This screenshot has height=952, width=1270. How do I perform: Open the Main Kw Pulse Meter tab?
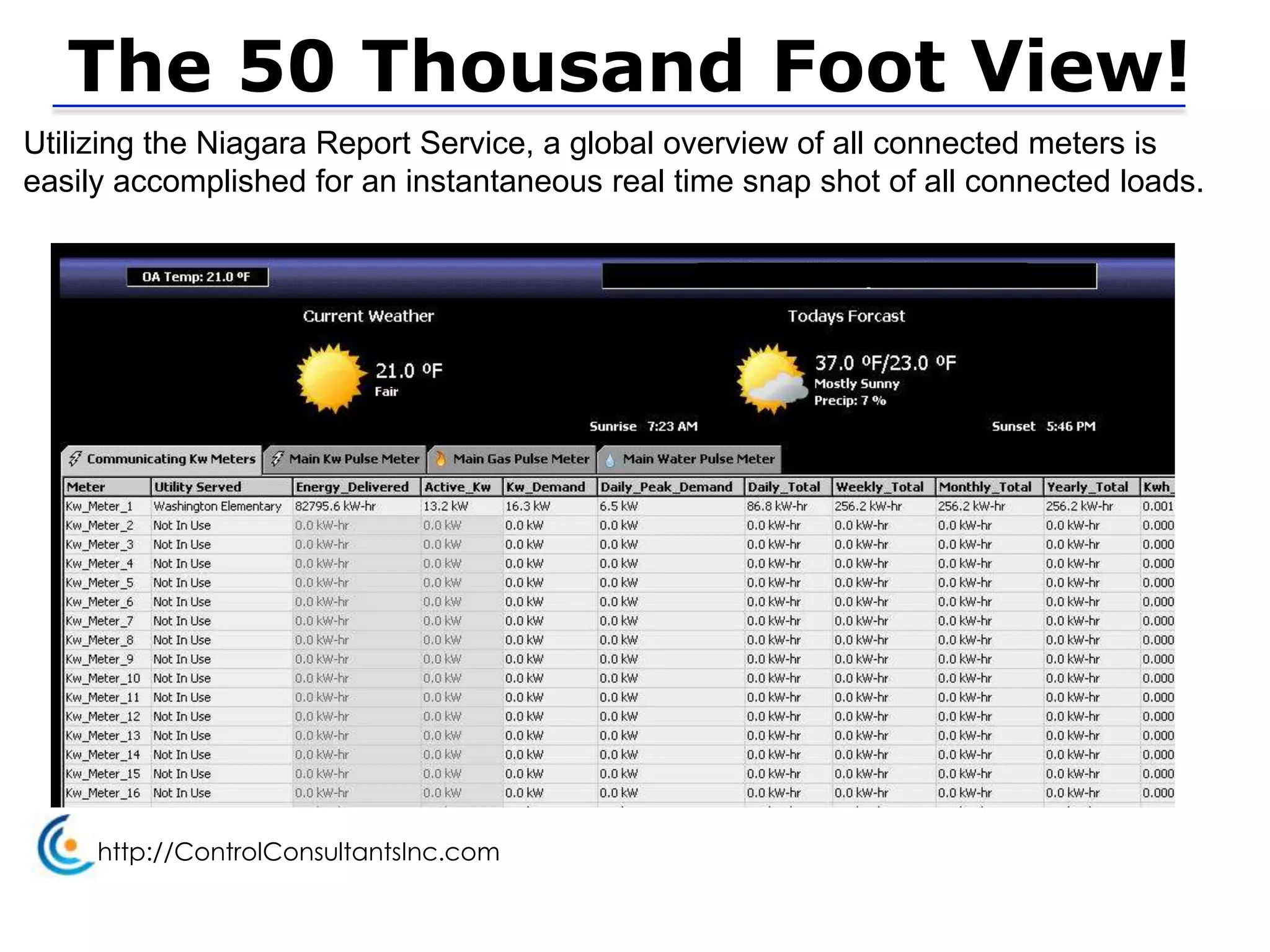[354, 459]
